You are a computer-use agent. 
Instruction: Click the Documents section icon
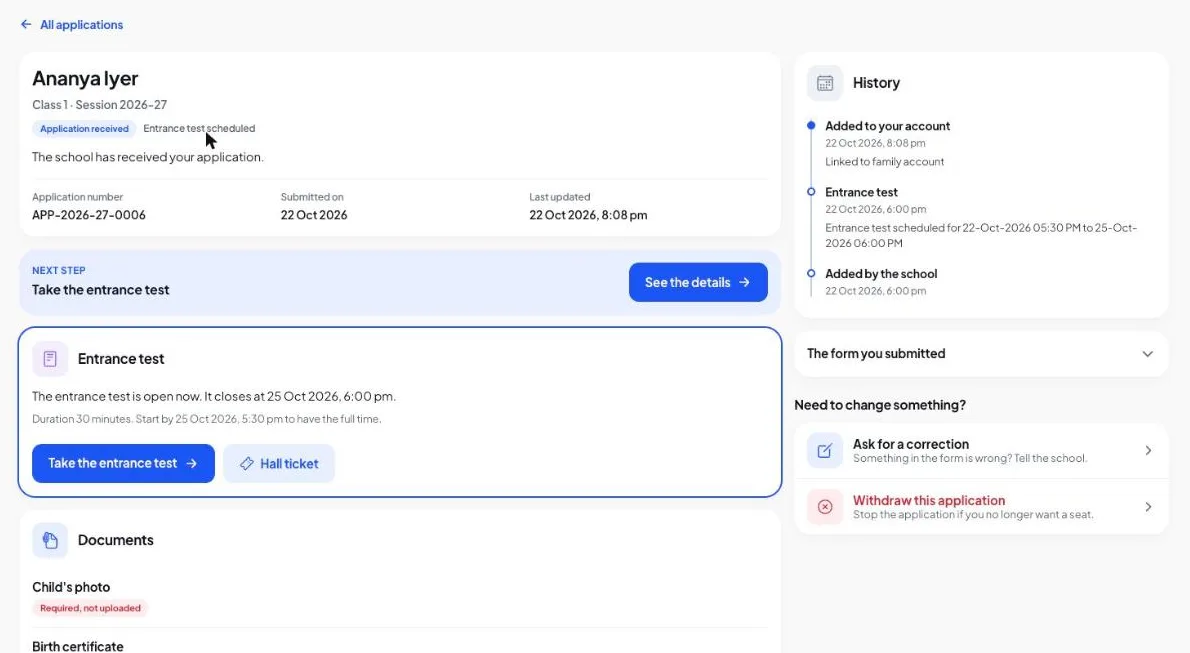[50, 540]
